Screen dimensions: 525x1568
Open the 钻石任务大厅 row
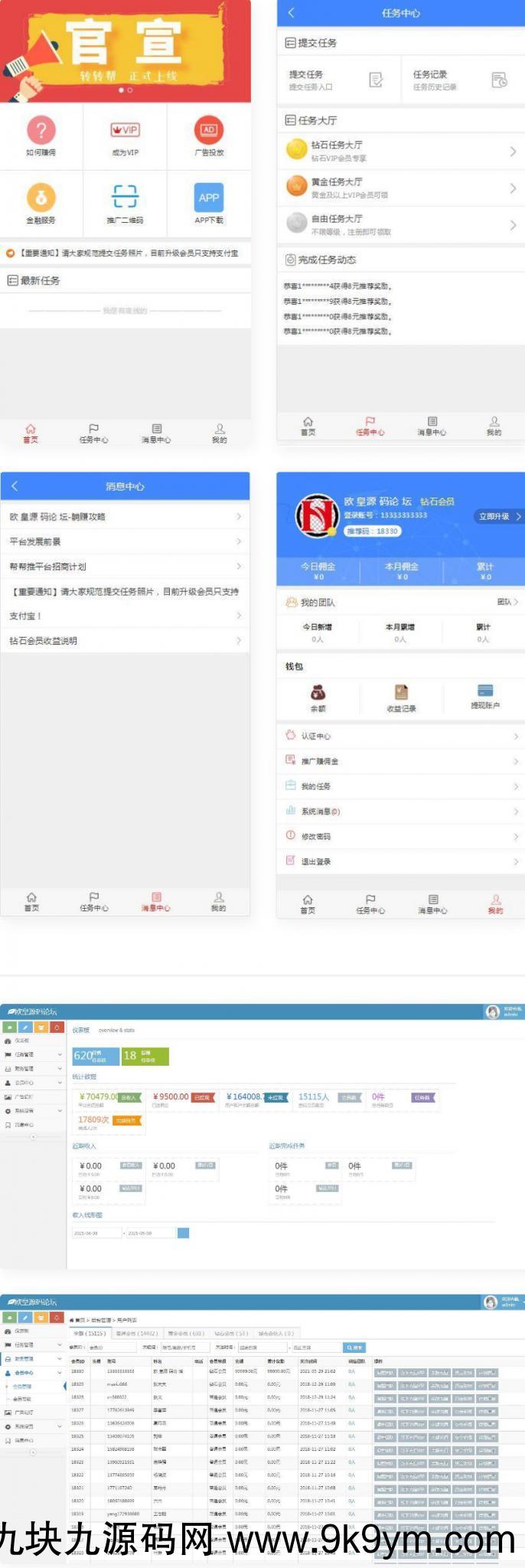tap(400, 151)
